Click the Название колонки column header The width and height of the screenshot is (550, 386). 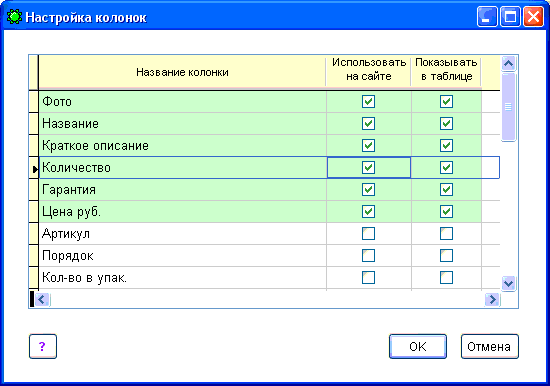[182, 72]
